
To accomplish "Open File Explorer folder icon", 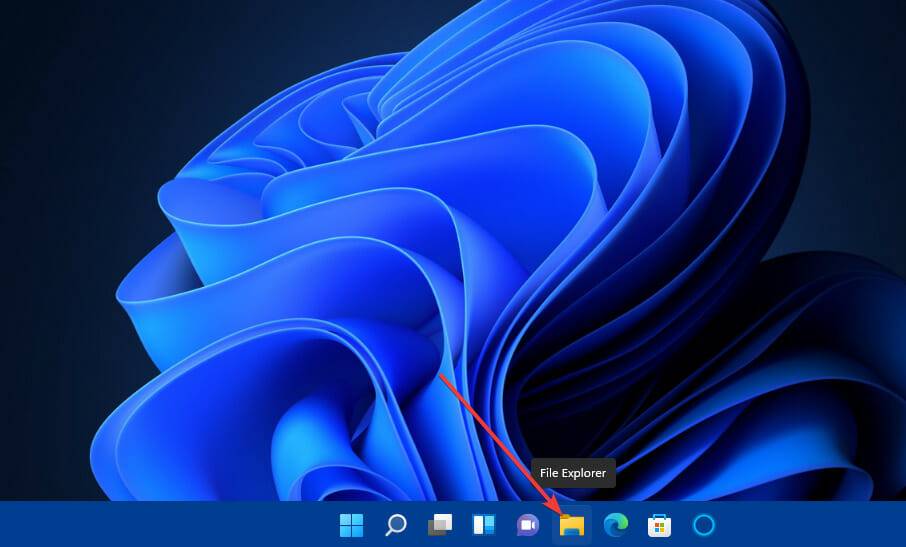I will (x=571, y=525).
